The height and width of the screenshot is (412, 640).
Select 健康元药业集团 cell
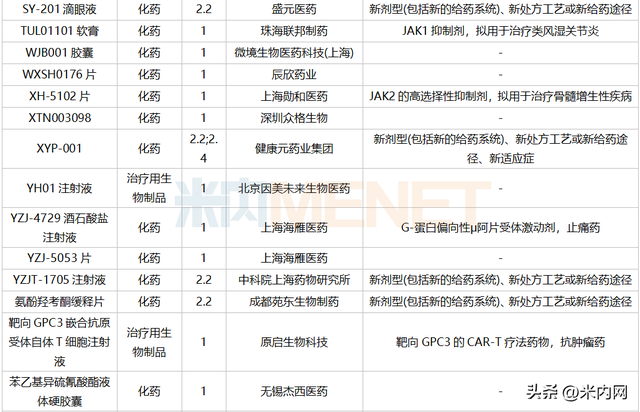pos(294,149)
